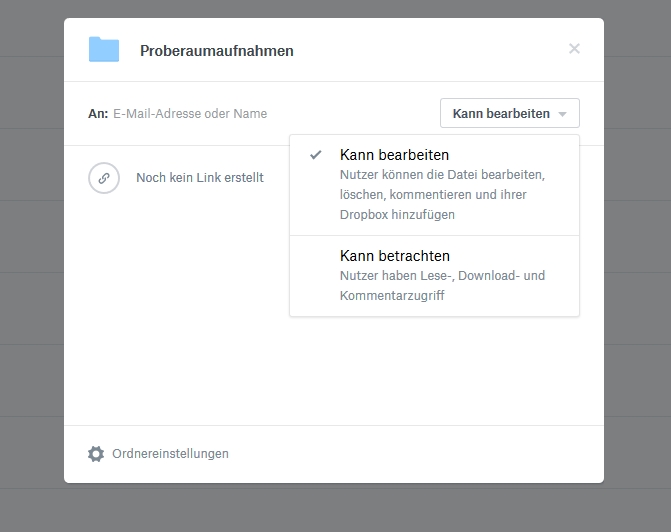The width and height of the screenshot is (671, 532).
Task: Click the checkmark beside "Kann bearbeiten"
Action: pyautogui.click(x=316, y=155)
